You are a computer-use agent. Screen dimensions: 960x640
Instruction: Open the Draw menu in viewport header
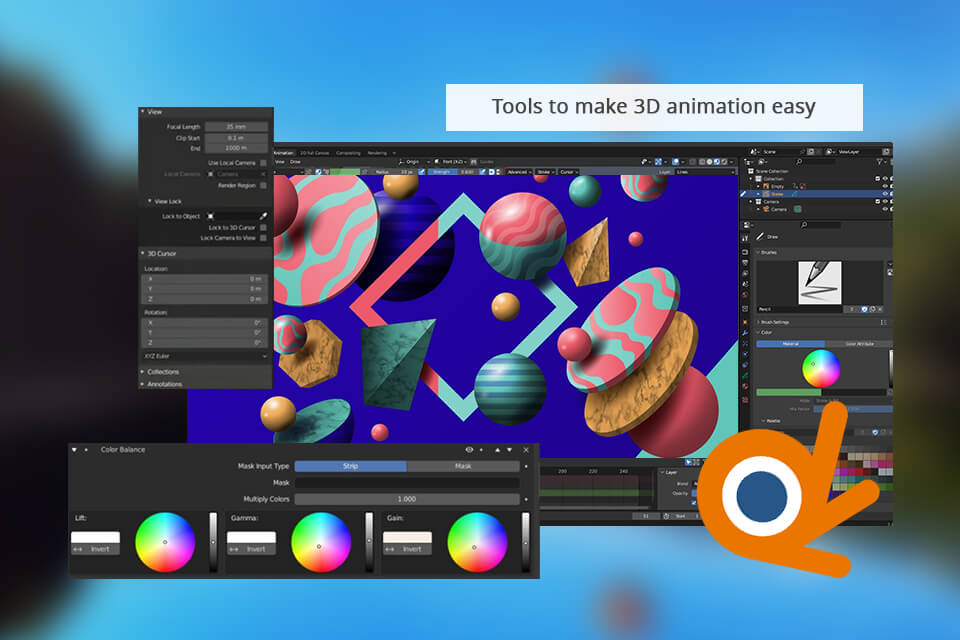click(295, 162)
